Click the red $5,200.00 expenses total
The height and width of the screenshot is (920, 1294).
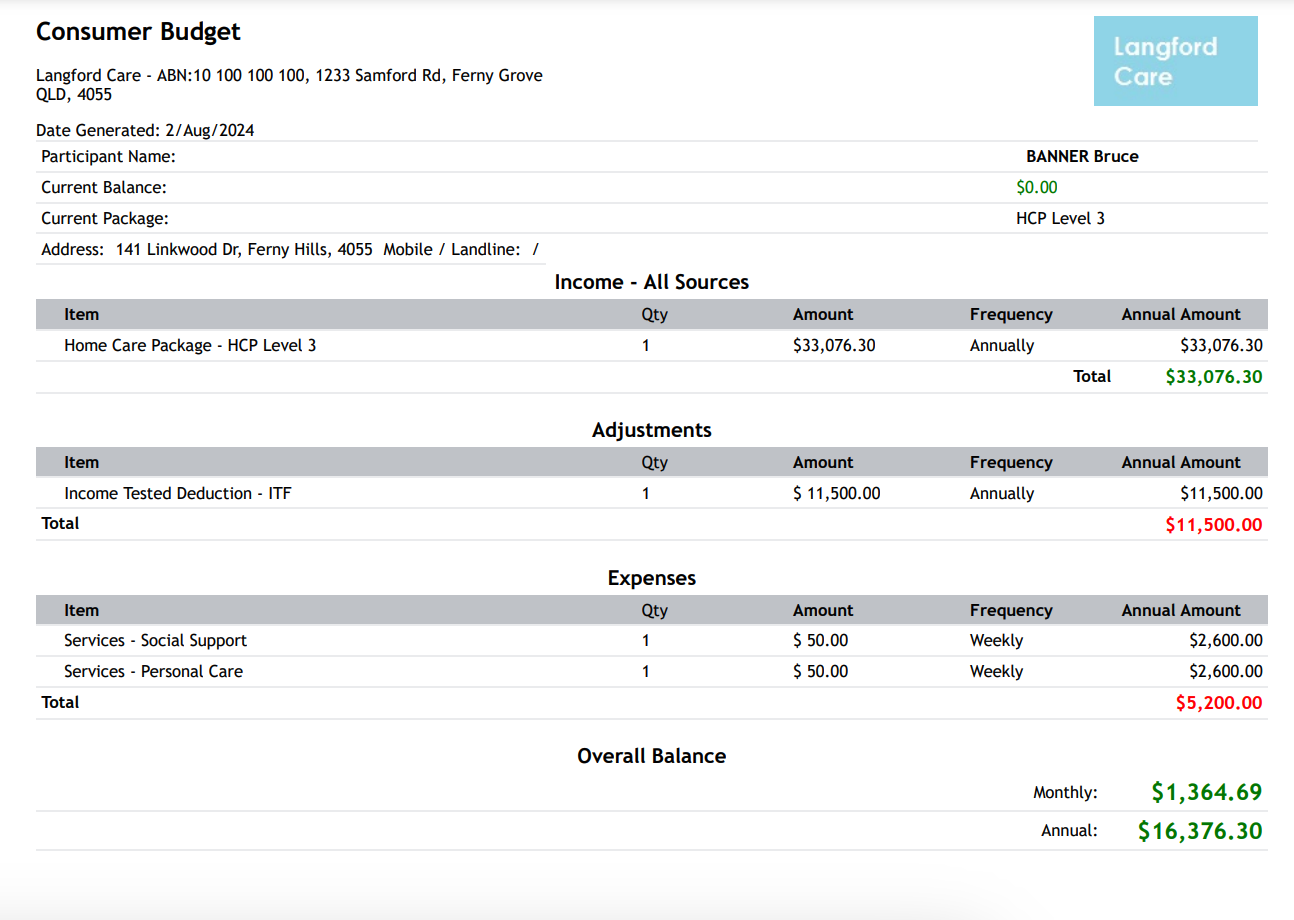[1218, 703]
